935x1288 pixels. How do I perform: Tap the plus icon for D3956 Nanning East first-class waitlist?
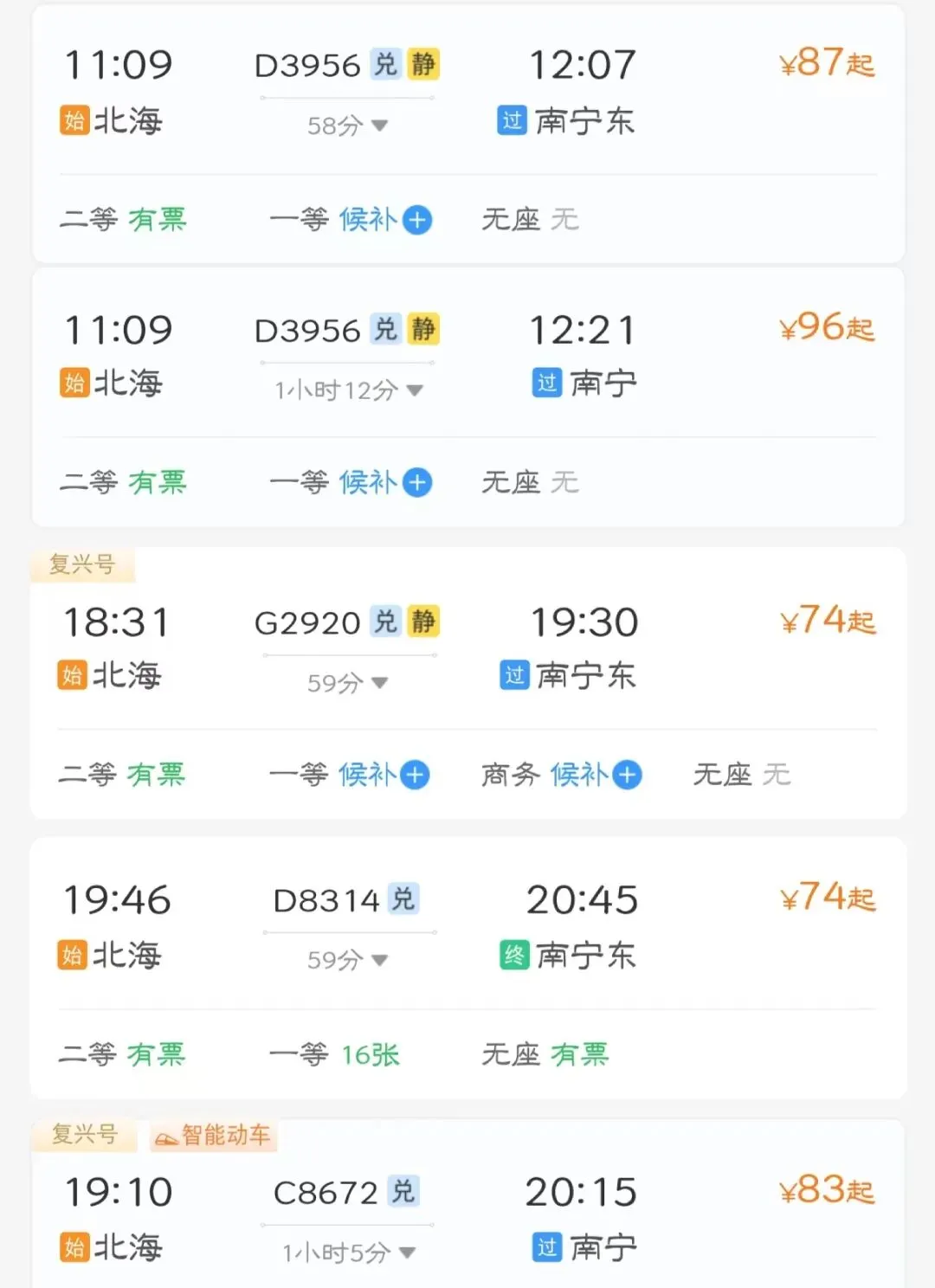coord(417,220)
